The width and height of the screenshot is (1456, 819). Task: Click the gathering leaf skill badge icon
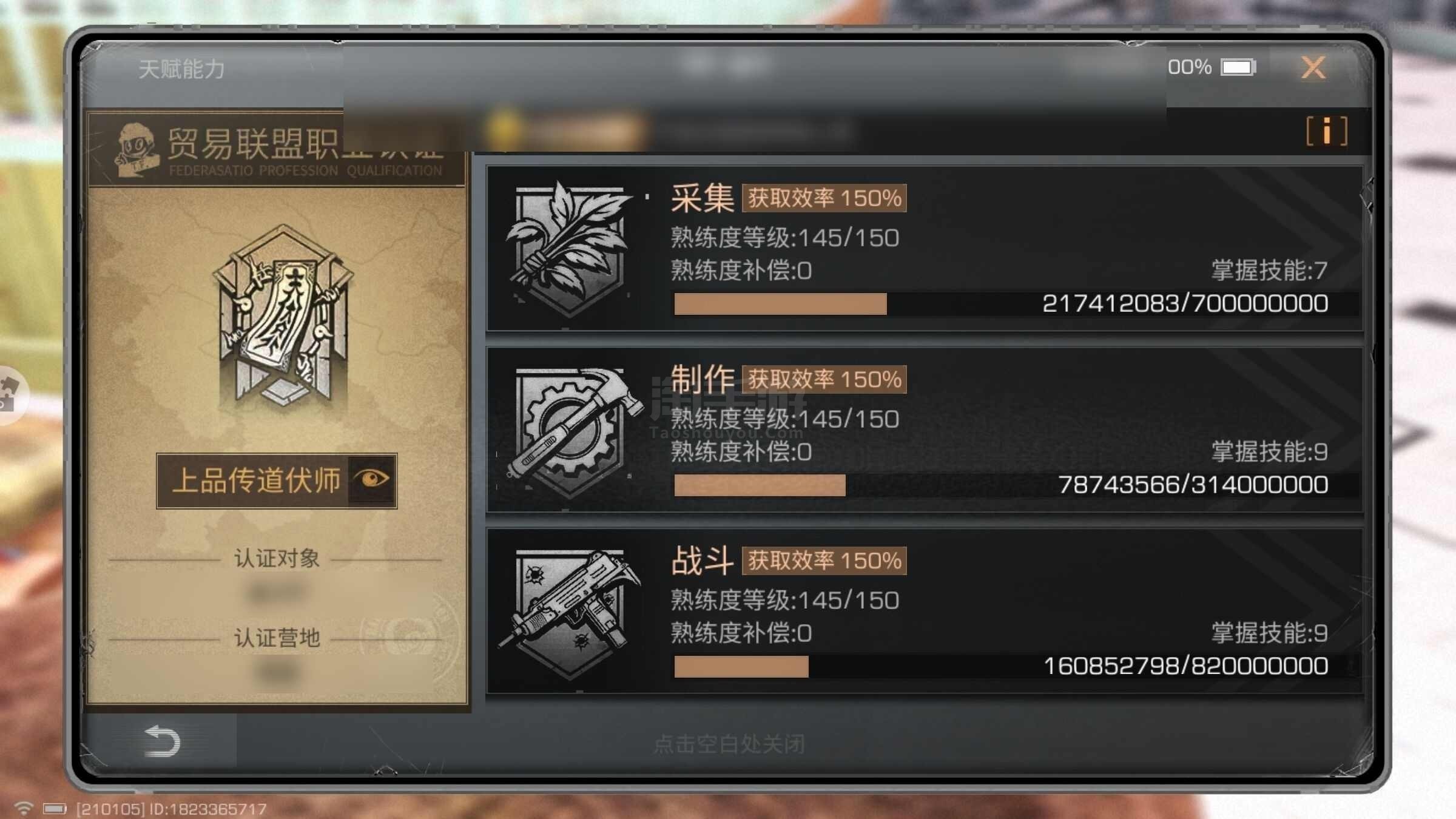coord(569,249)
